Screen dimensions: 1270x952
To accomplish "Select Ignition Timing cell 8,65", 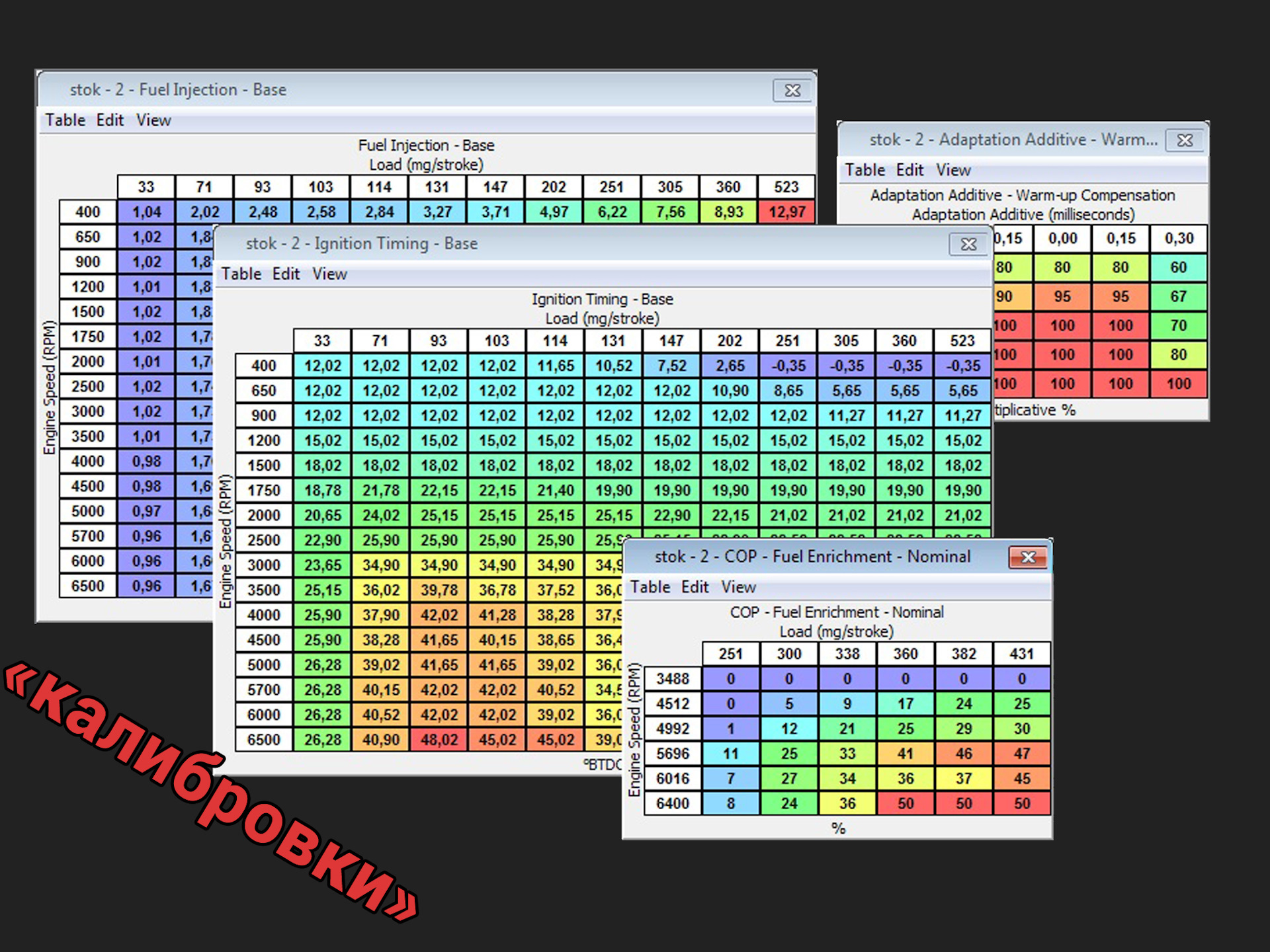I will coord(788,391).
